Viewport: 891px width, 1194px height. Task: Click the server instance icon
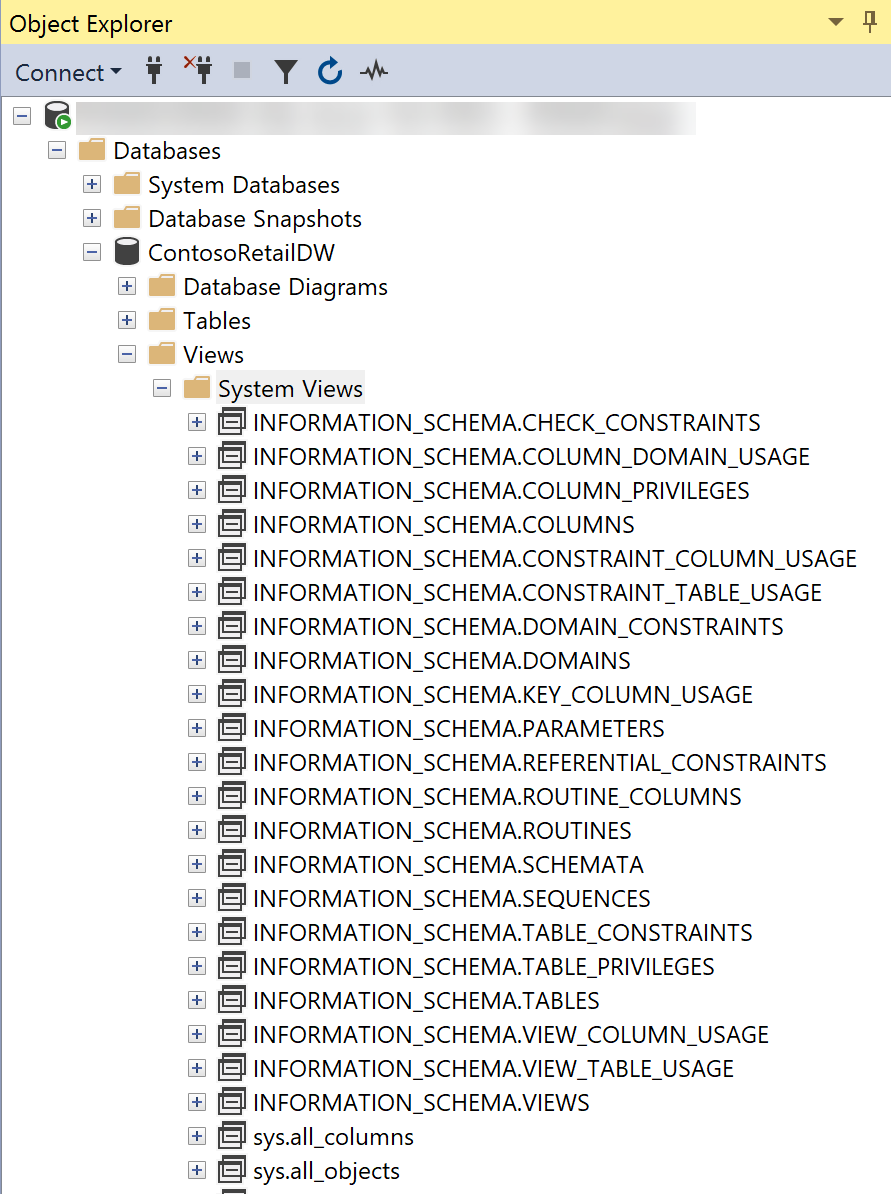[x=57, y=116]
